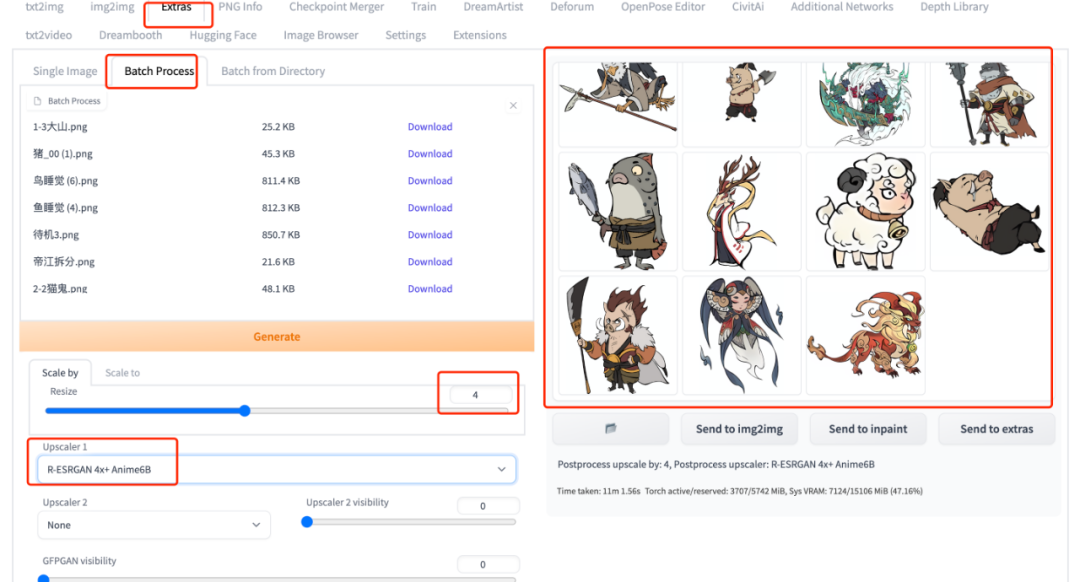
Task: Click the GFPGAN visibility value field
Action: point(488,564)
